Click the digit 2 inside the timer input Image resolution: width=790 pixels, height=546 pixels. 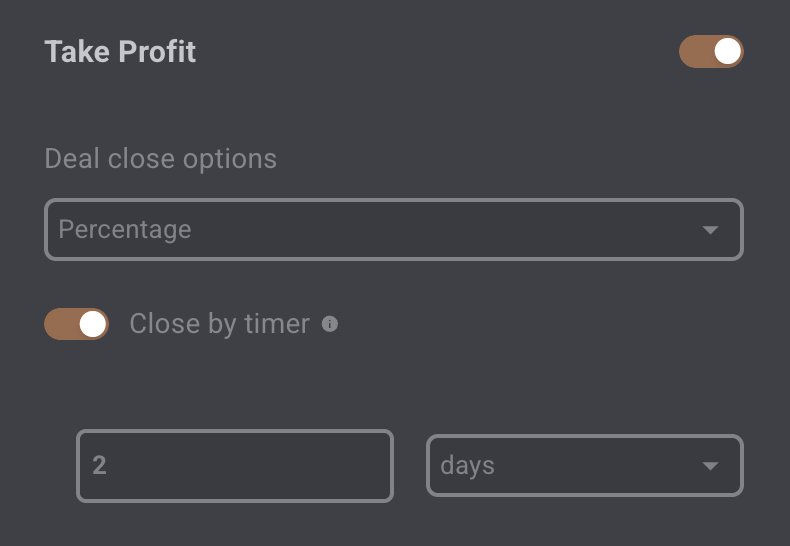[x=99, y=465]
